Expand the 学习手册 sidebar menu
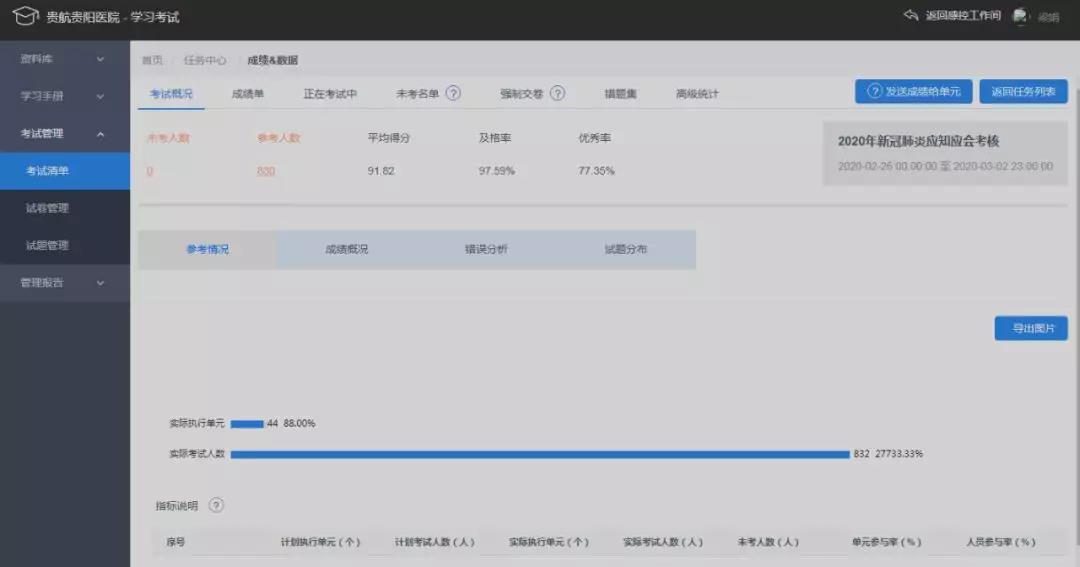The height and width of the screenshot is (567, 1080). 64,96
